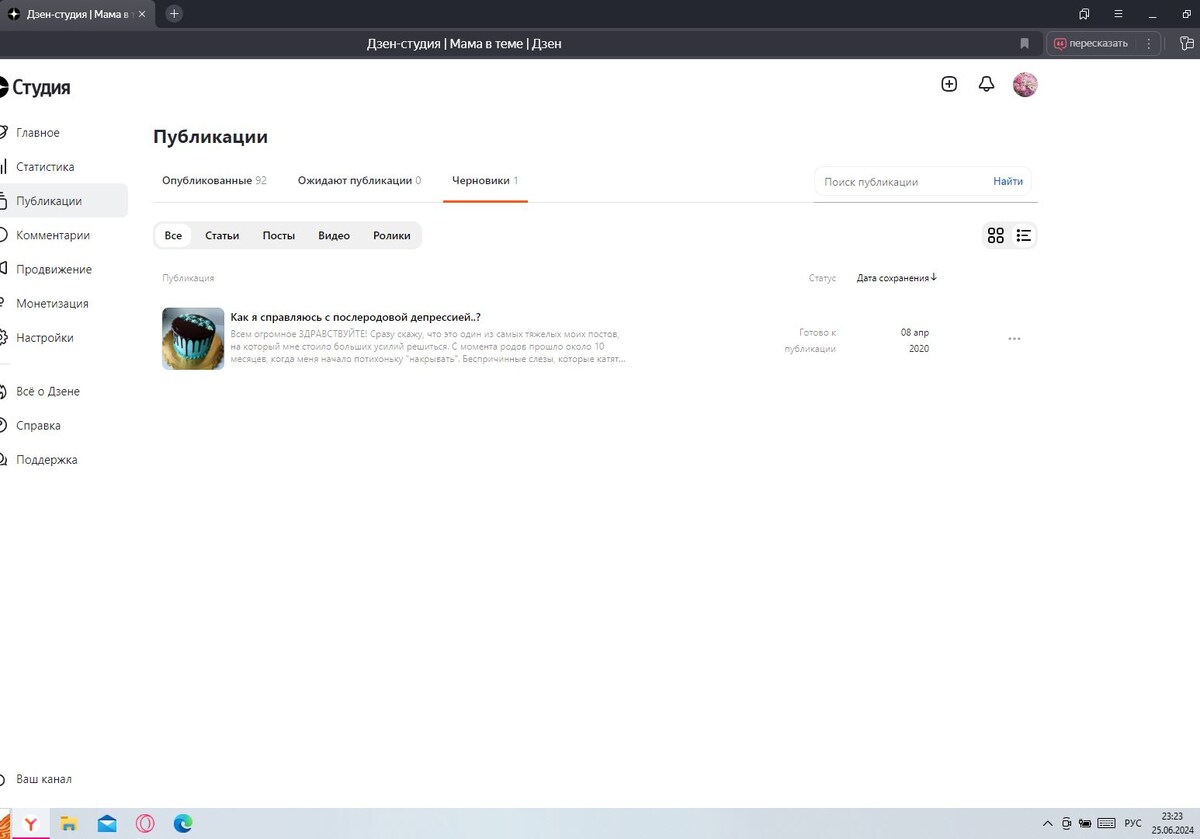Click the camera icon in system tray

click(x=1067, y=823)
